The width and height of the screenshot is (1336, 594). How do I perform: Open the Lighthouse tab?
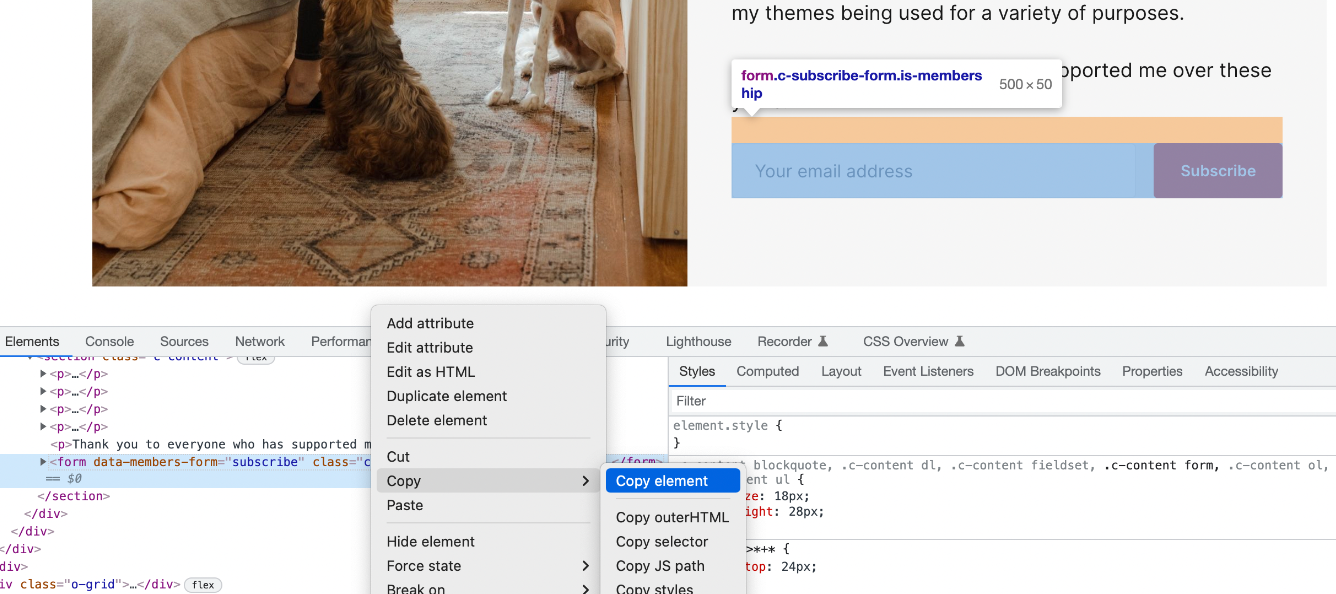pyautogui.click(x=698, y=341)
